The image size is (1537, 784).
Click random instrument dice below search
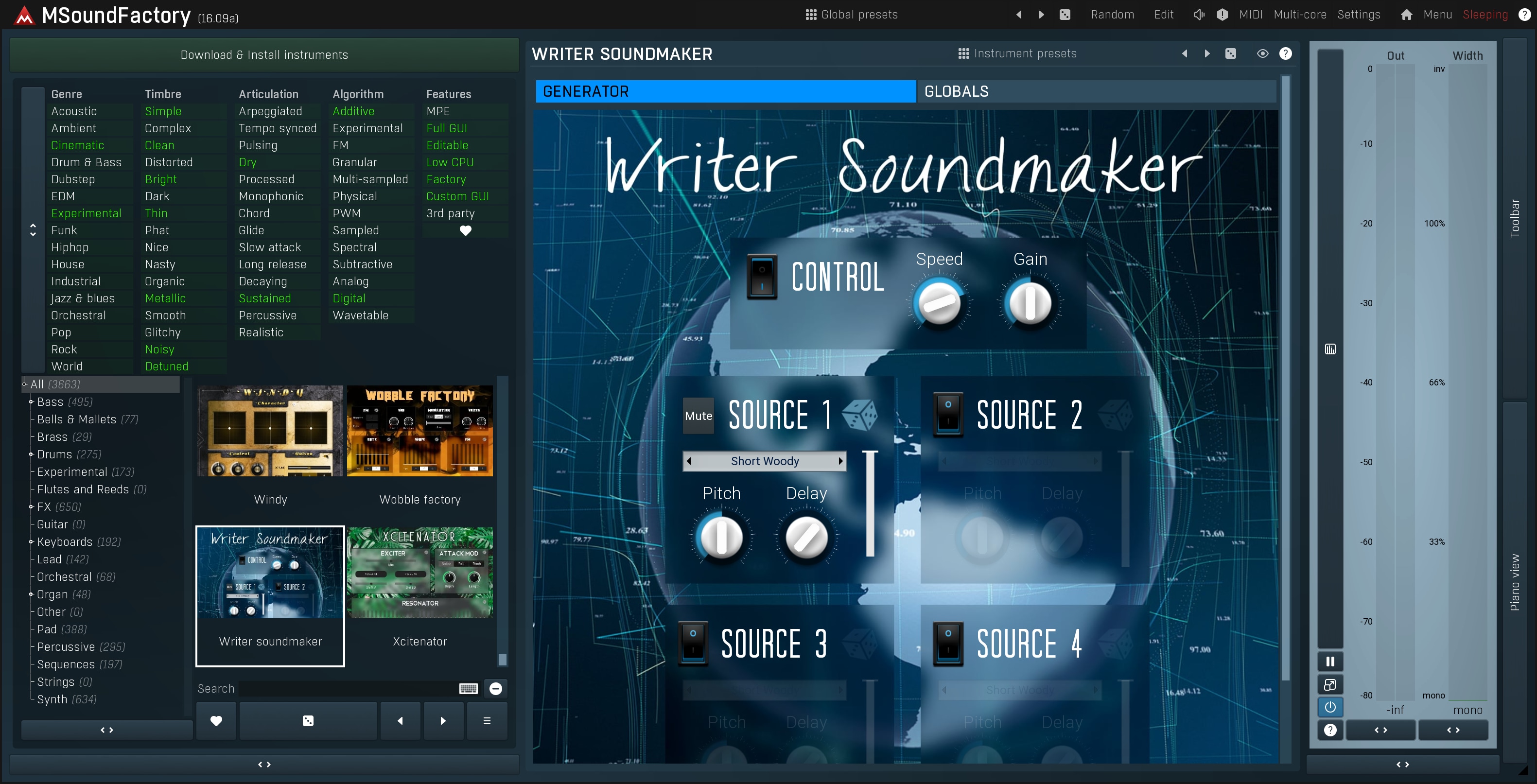tap(308, 721)
